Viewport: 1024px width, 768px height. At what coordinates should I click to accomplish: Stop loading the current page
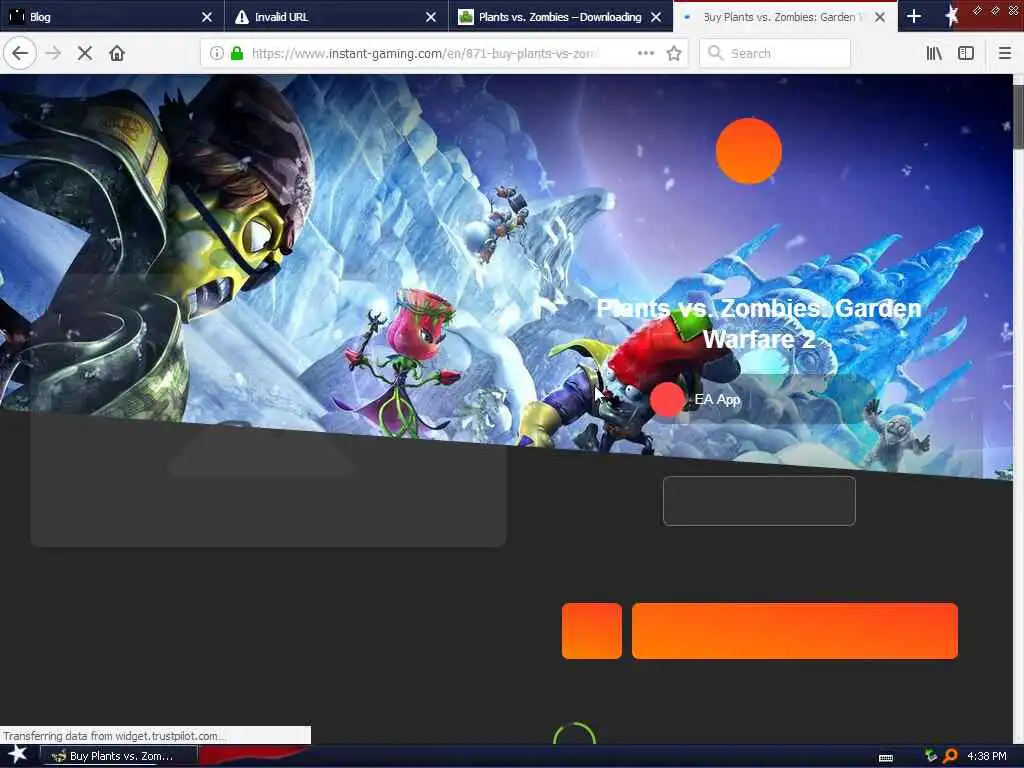tap(85, 53)
